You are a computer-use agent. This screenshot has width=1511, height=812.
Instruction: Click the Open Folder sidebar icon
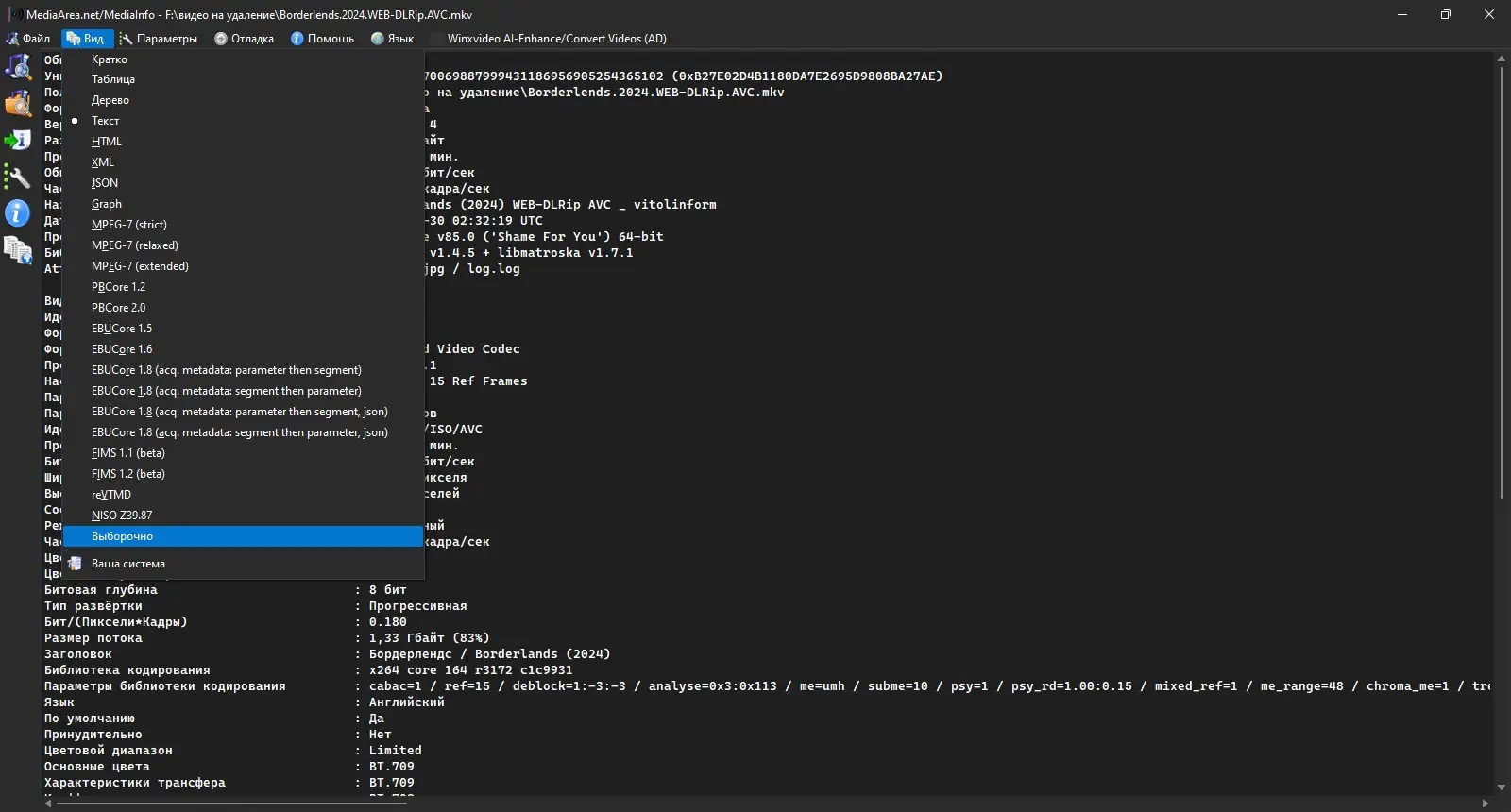click(18, 103)
